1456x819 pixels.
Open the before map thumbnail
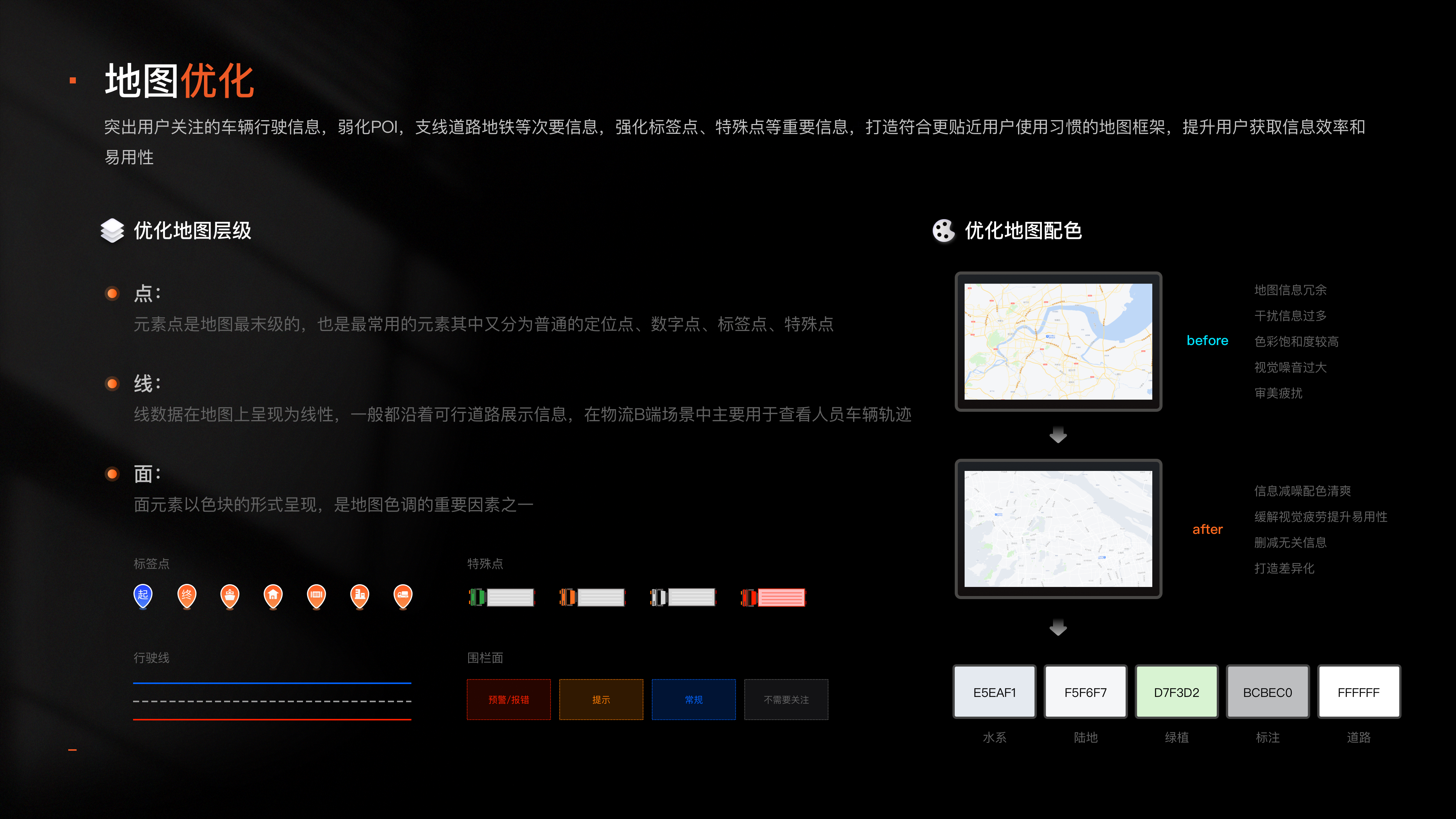1058,341
